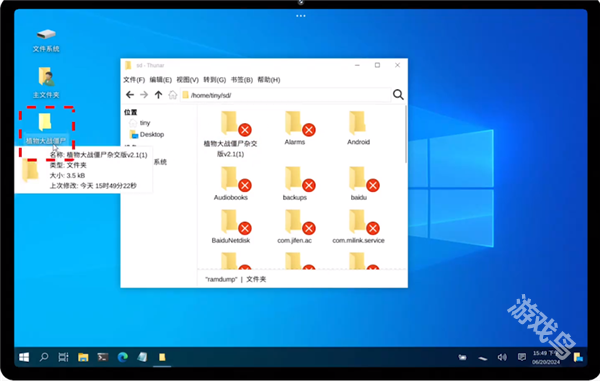The height and width of the screenshot is (381, 600).
Task: Open File Explorer icon on taskbar
Action: (83, 357)
